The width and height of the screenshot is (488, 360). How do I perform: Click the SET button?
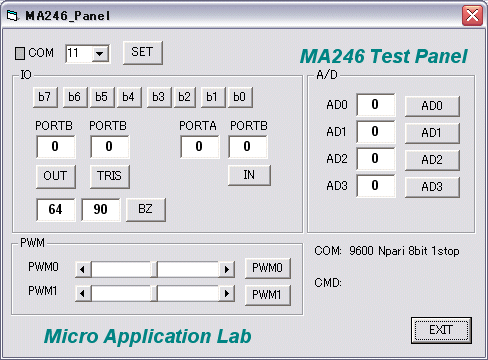tap(142, 52)
